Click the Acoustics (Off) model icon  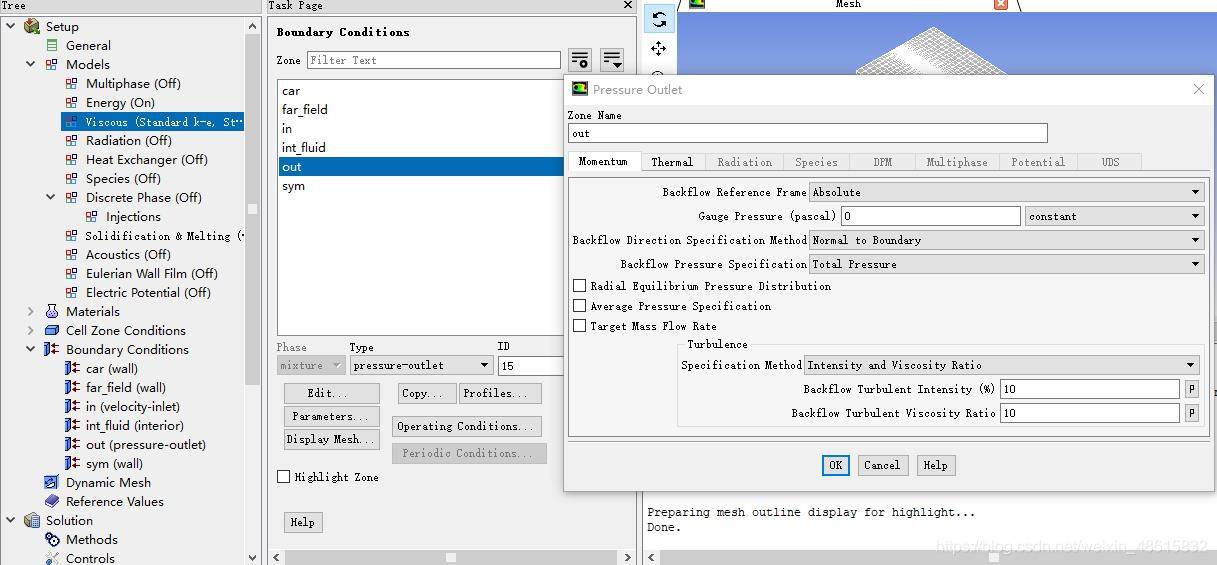coord(71,254)
